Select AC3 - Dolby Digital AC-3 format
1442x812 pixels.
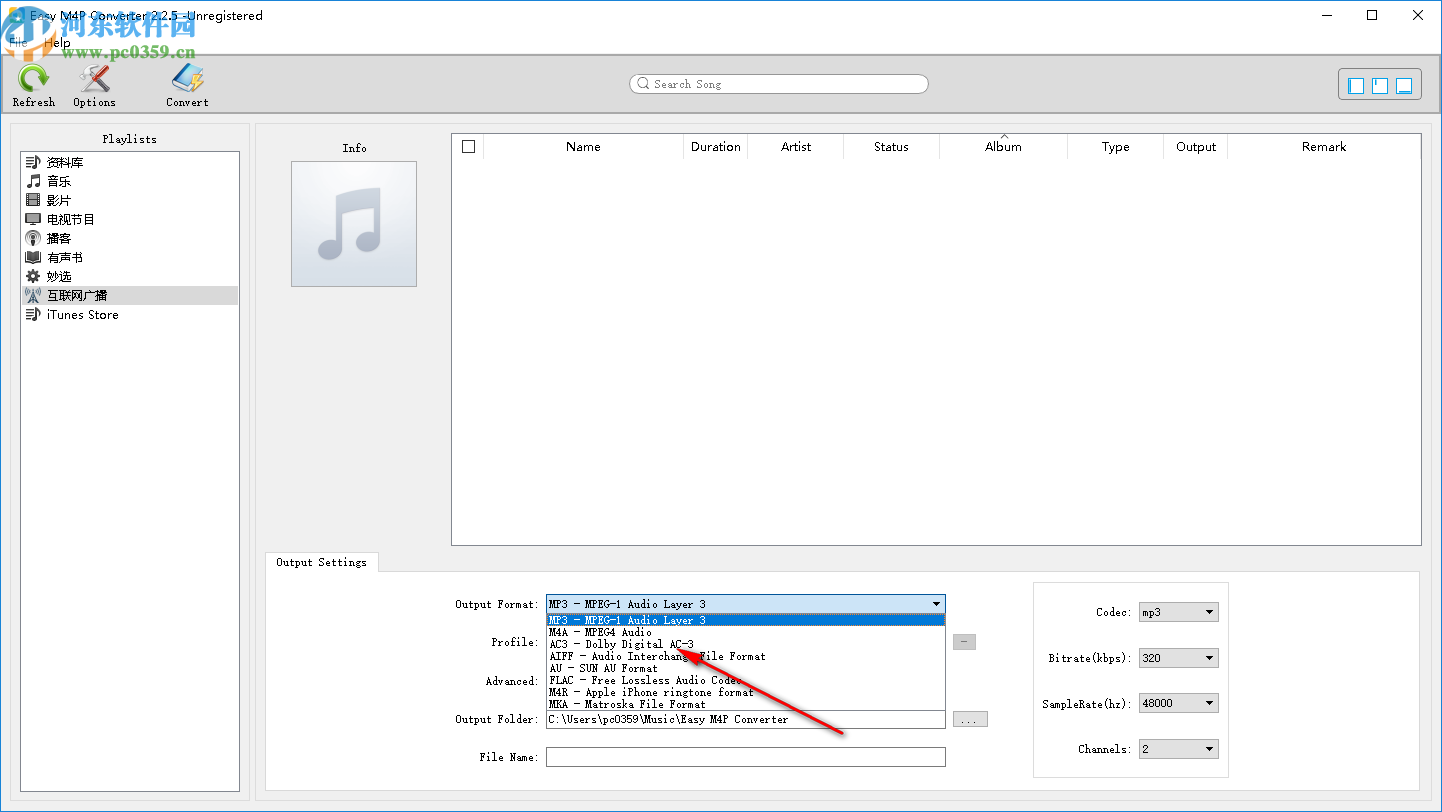622,644
